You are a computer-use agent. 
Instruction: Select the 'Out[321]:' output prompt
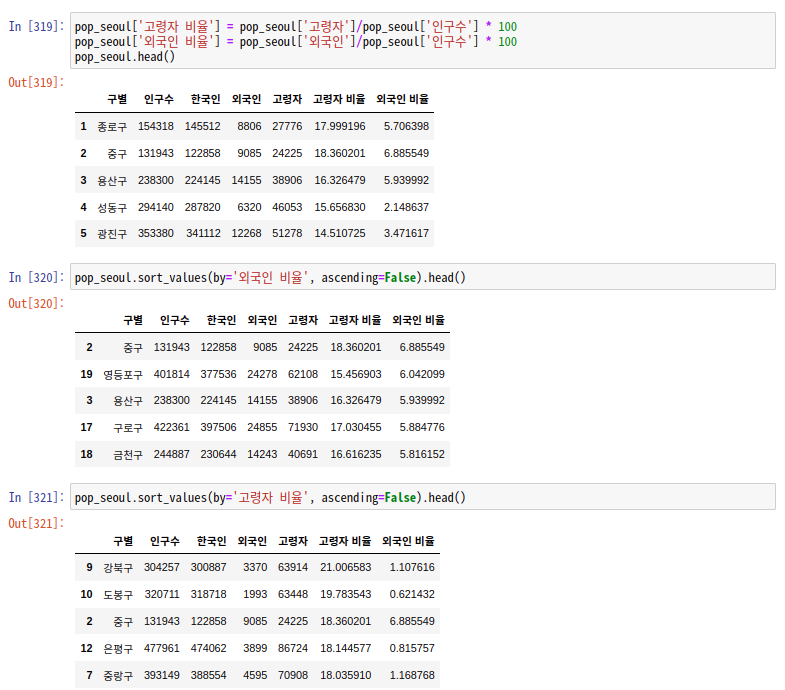(x=37, y=523)
